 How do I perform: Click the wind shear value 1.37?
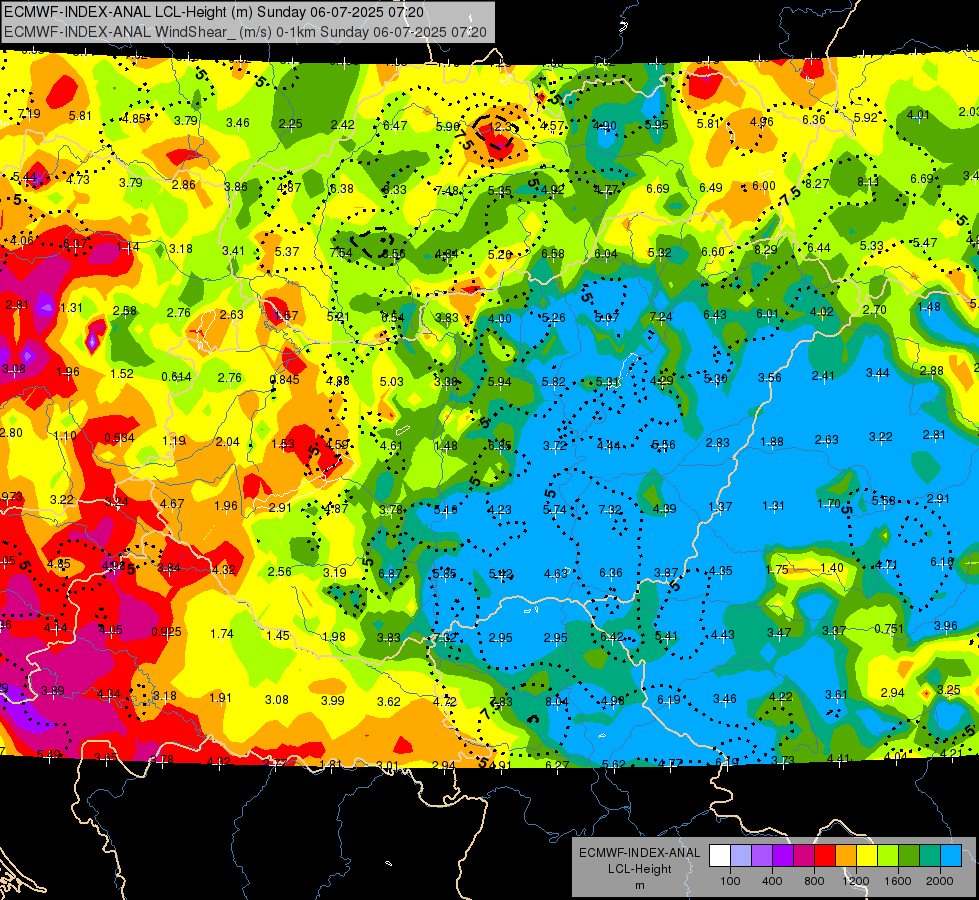[720, 507]
